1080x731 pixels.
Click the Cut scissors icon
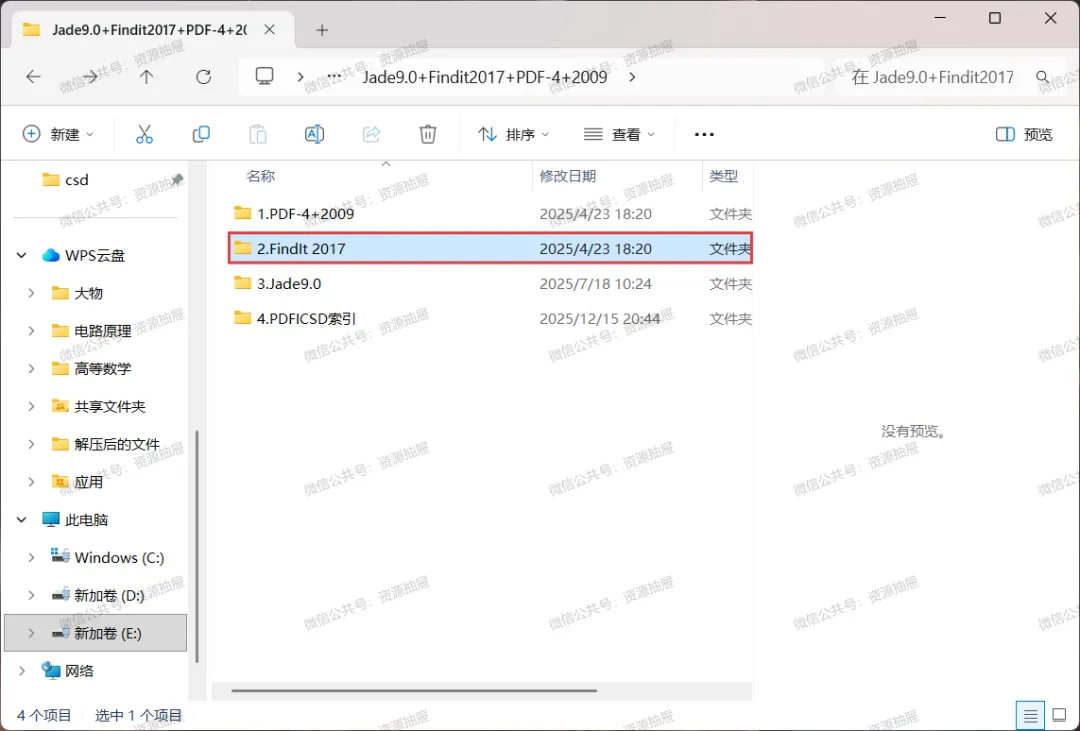pyautogui.click(x=144, y=134)
